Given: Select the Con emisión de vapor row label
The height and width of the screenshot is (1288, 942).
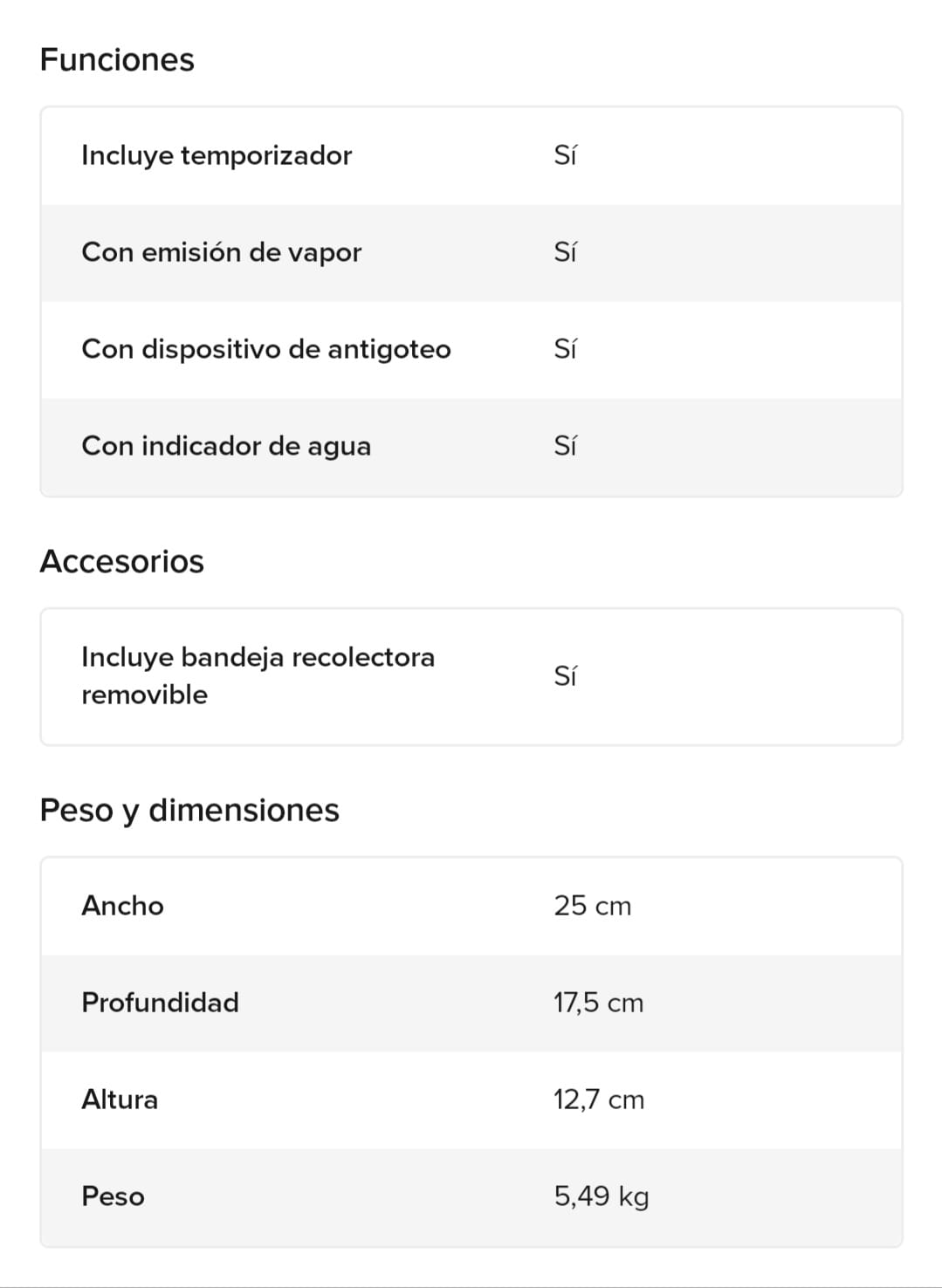Looking at the screenshot, I should (221, 252).
